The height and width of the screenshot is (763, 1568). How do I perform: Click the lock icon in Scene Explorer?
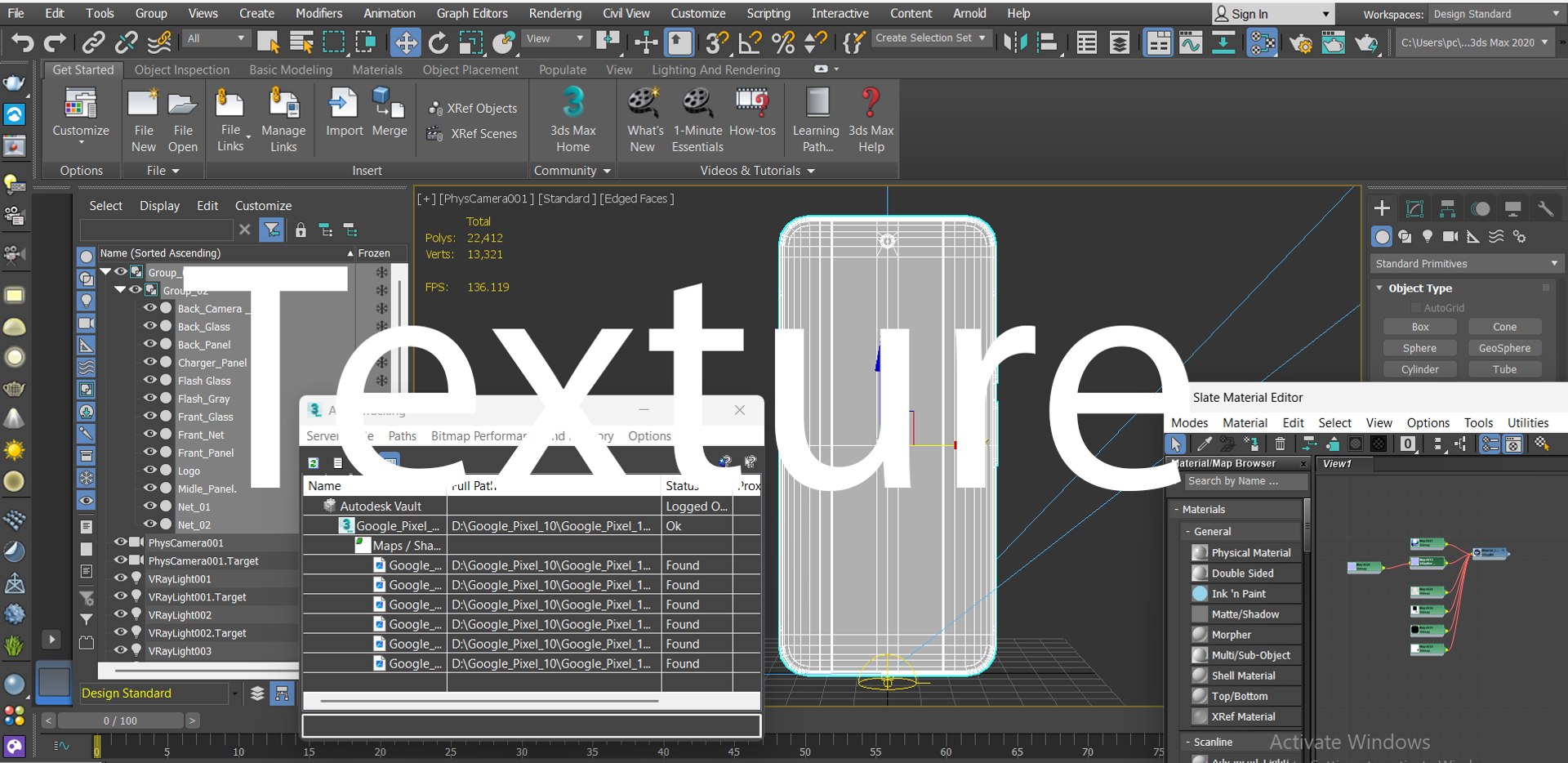(x=301, y=230)
